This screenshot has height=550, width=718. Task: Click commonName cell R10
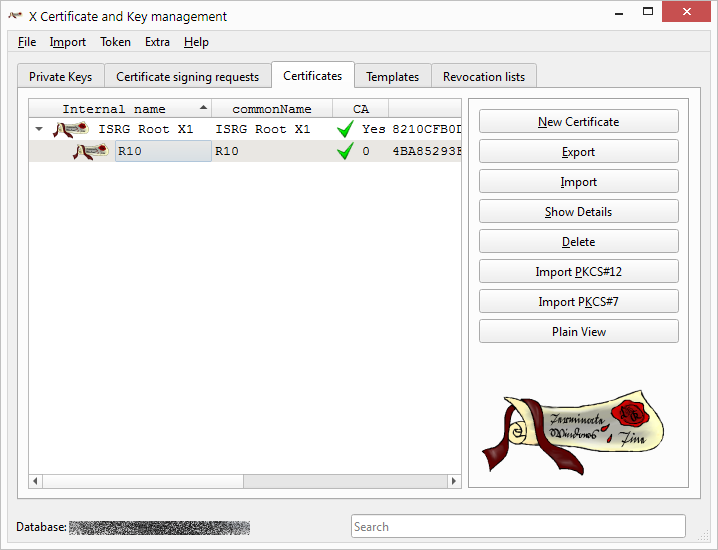click(227, 151)
